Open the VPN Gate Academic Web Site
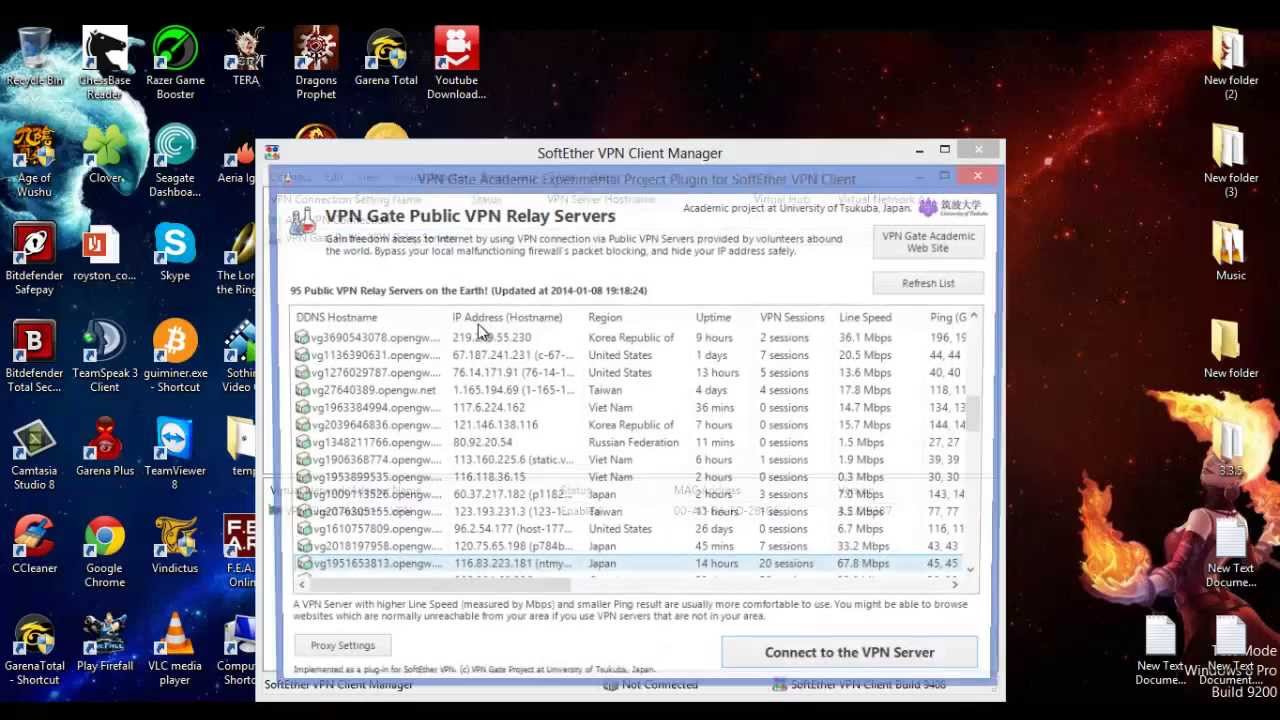 pos(928,242)
